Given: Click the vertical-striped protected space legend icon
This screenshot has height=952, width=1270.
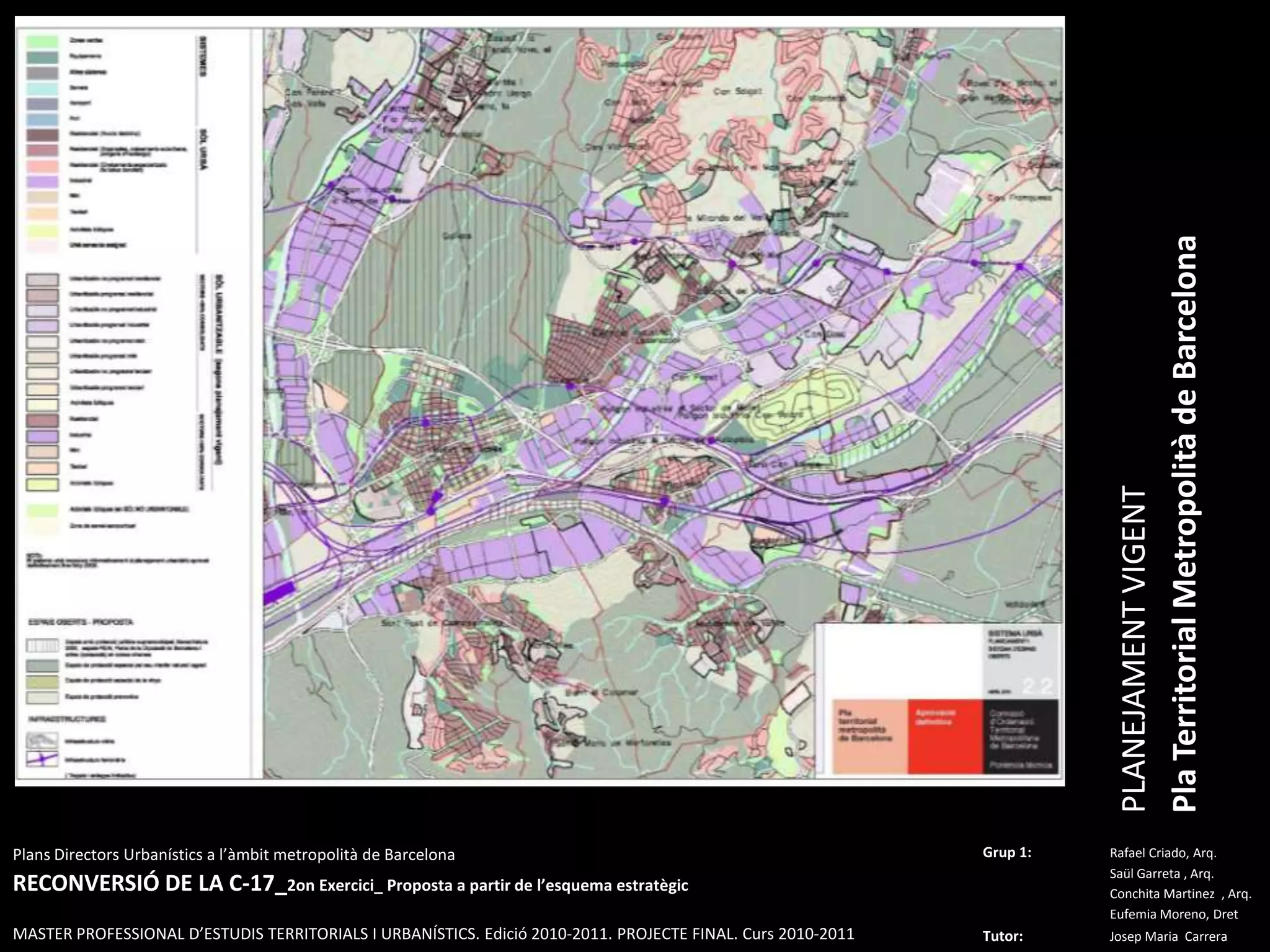Looking at the screenshot, I should (x=42, y=645).
